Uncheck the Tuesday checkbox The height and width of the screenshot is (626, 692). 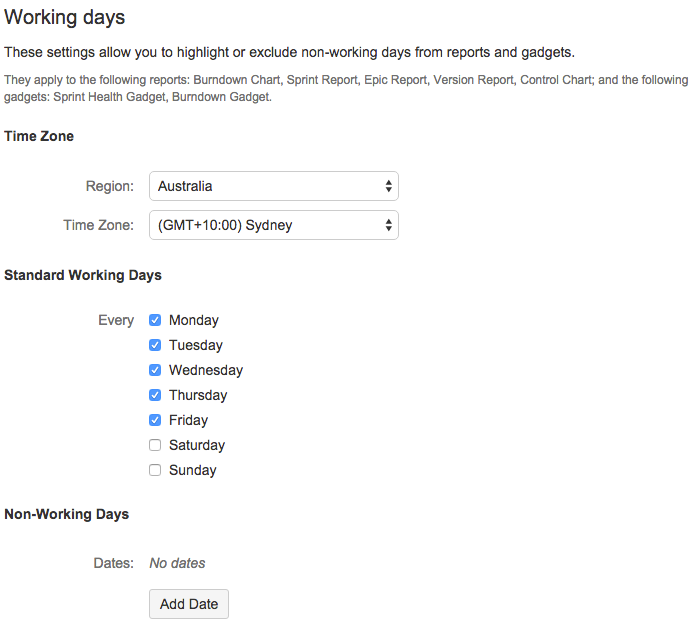click(x=155, y=345)
